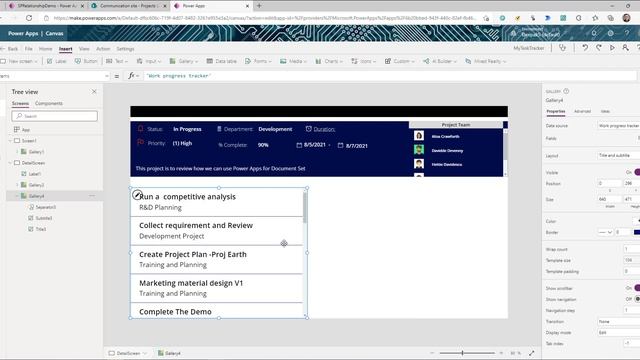Click the fit to window expand icon
Image resolution: width=640 pixels, height=360 pixels.
coord(531,353)
